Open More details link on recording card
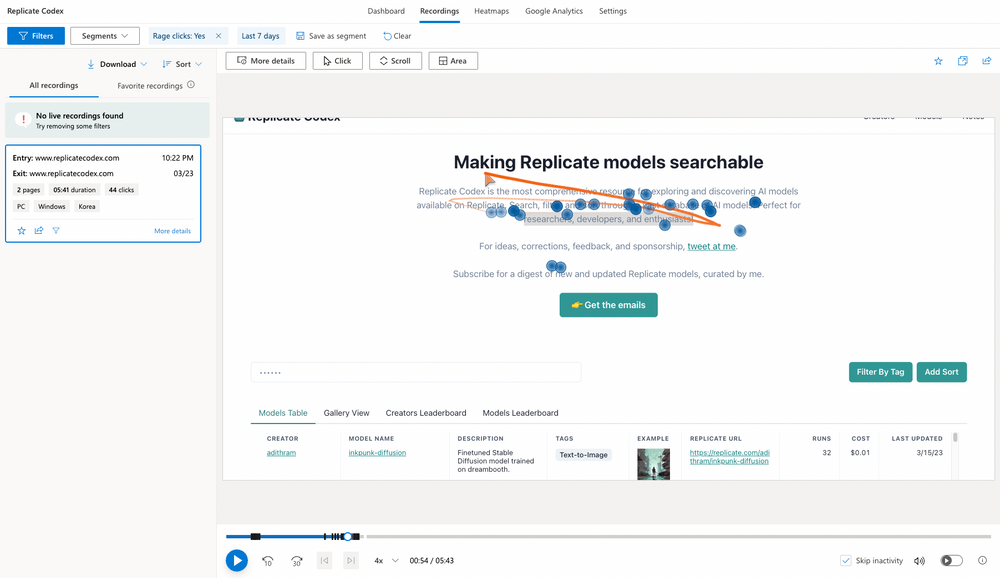Image resolution: width=1000 pixels, height=578 pixels. point(172,231)
